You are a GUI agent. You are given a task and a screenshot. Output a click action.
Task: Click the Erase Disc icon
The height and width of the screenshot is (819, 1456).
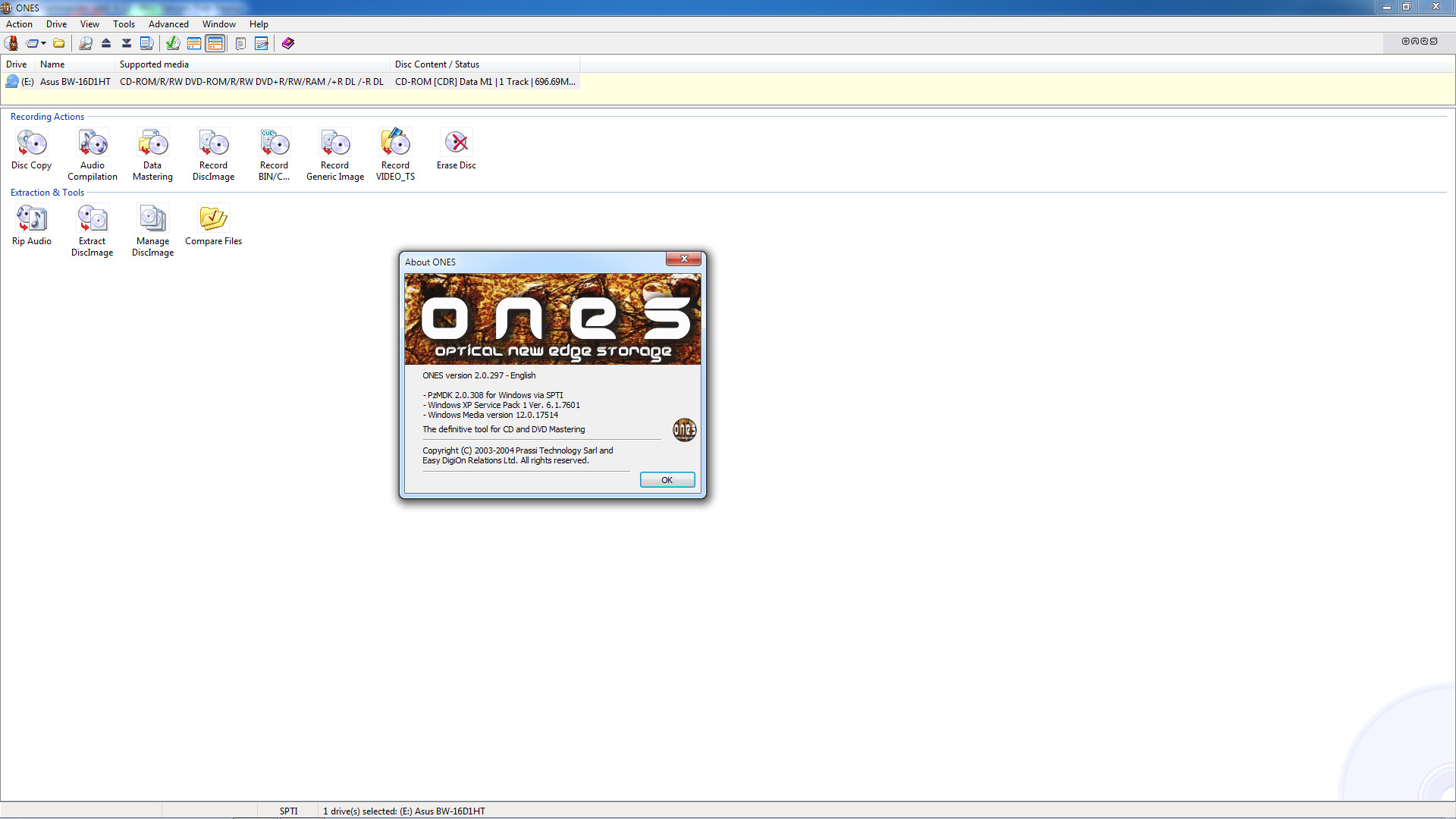(456, 143)
